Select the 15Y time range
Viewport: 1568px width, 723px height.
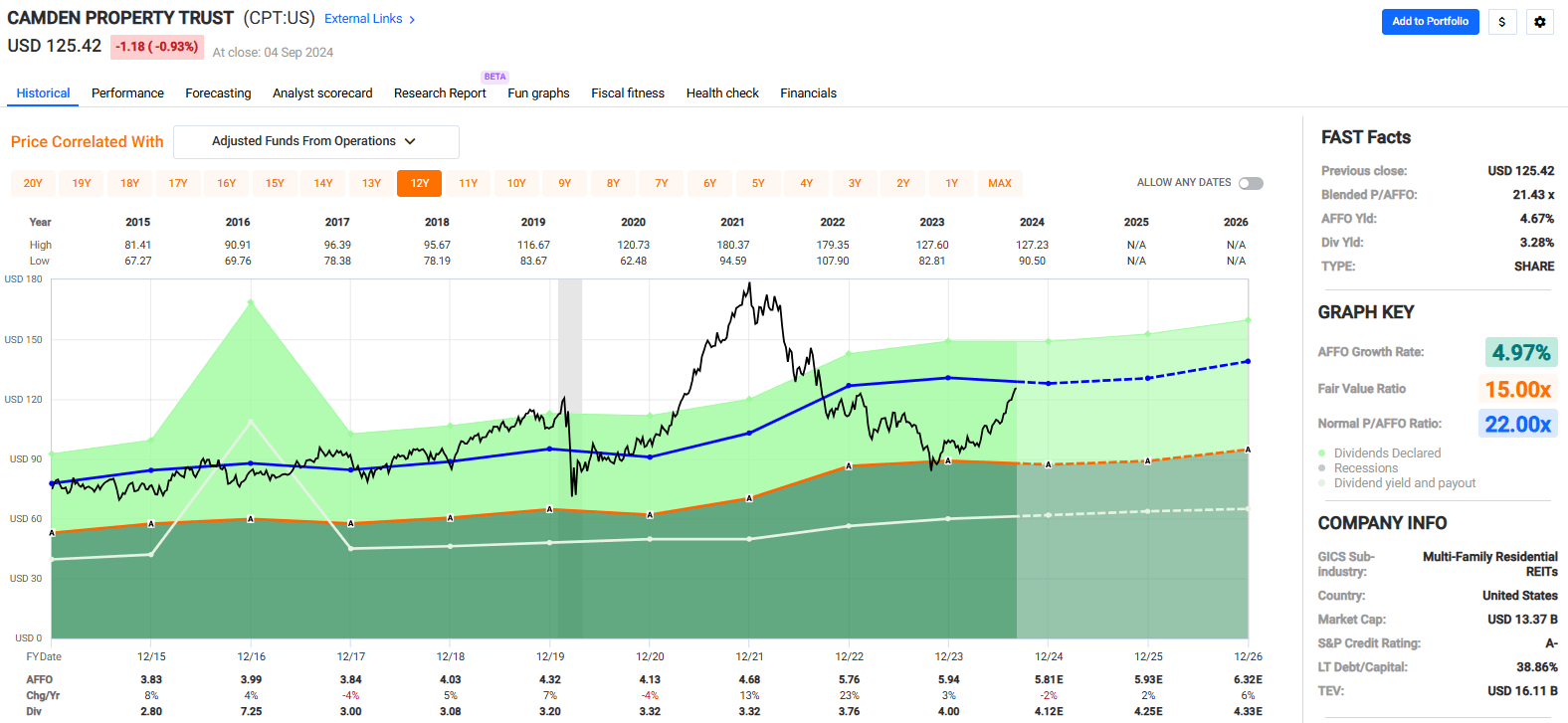point(275,183)
